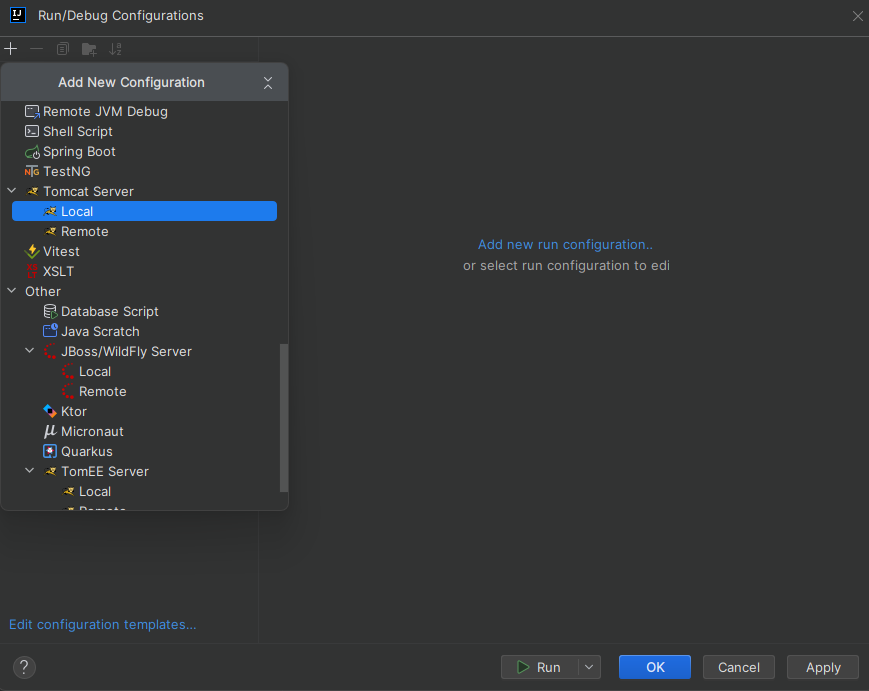Click the Sort Configurations alphabetically icon
The image size is (869, 691).
coord(115,49)
